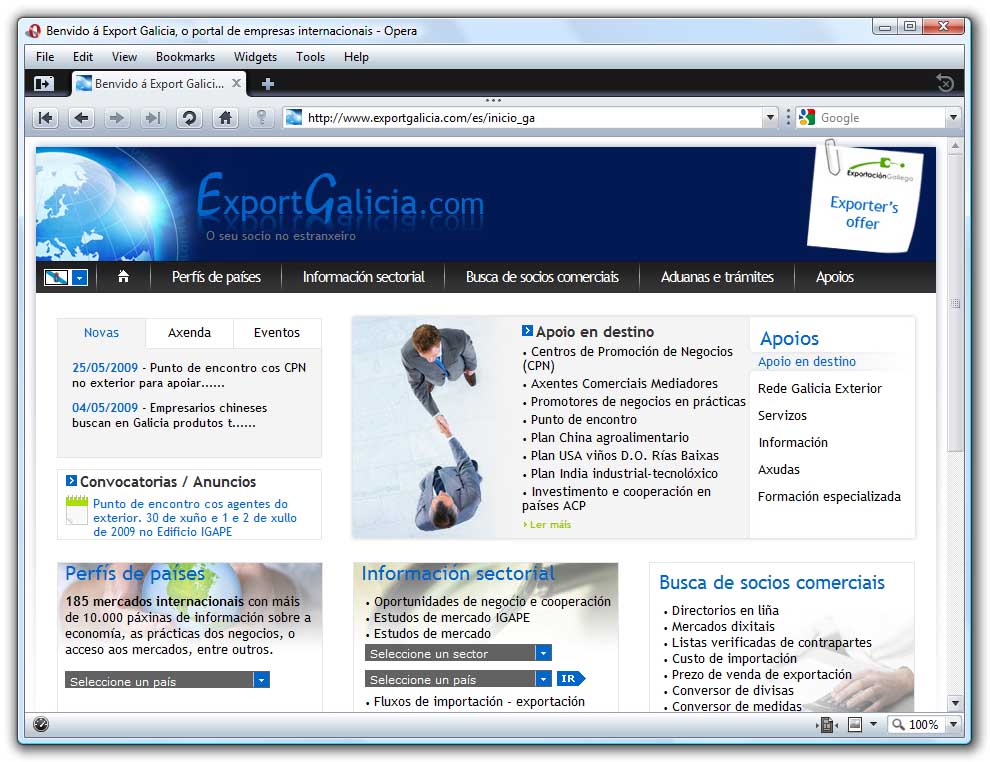Open the 25/05/2009 news item
This screenshot has height=762, width=990.
tap(189, 375)
